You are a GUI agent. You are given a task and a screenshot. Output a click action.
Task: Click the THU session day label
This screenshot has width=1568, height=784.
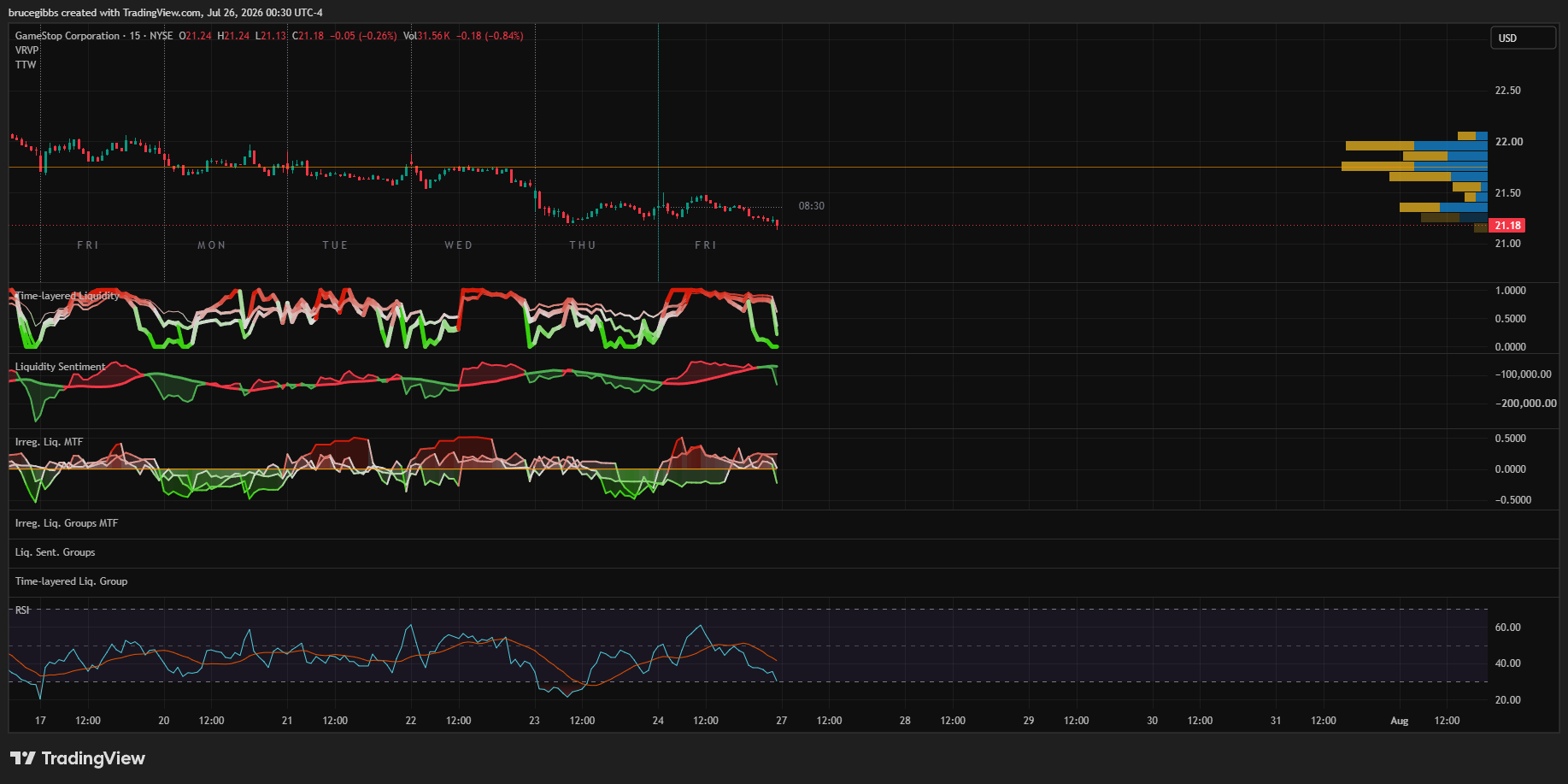[583, 245]
